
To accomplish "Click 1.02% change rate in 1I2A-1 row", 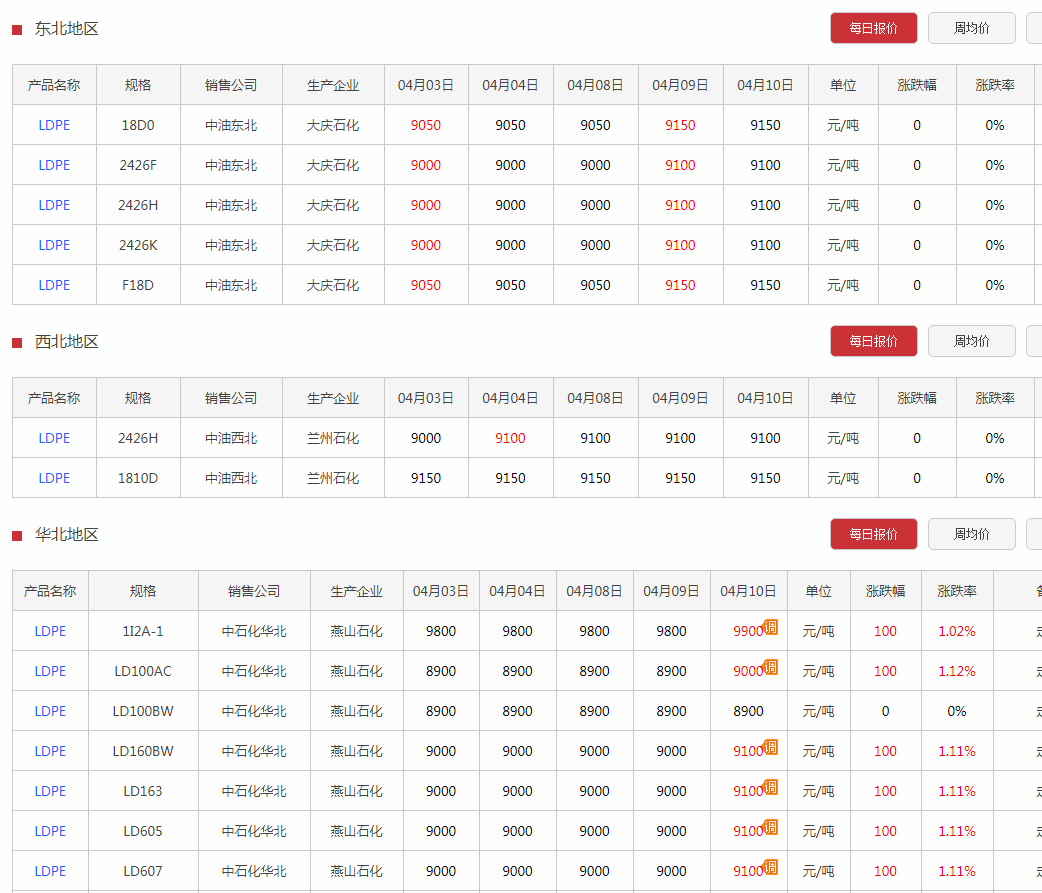I will pos(957,631).
